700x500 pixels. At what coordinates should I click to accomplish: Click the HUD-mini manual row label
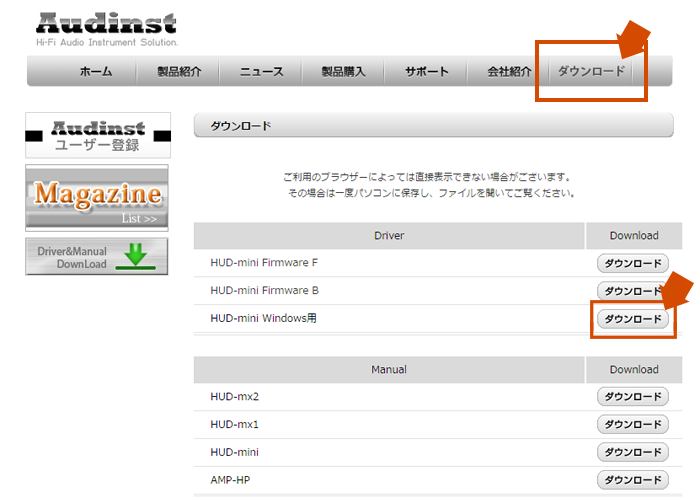click(234, 452)
